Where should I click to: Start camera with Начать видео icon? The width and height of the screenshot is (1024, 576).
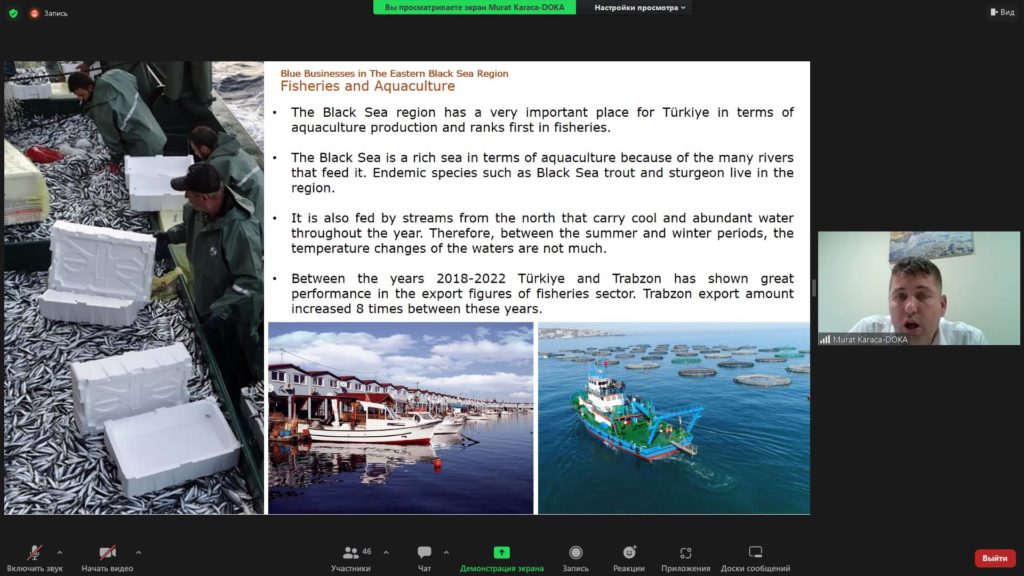click(x=107, y=553)
